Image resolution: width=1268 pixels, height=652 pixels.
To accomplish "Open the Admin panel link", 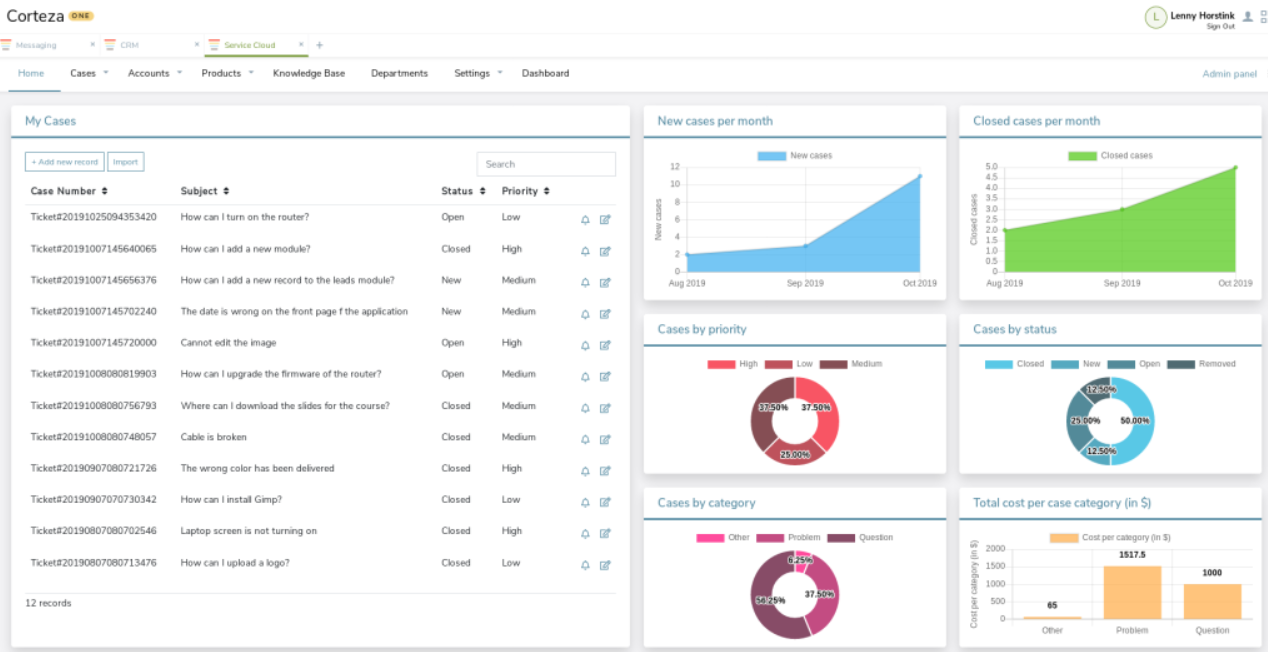I will (x=1229, y=74).
